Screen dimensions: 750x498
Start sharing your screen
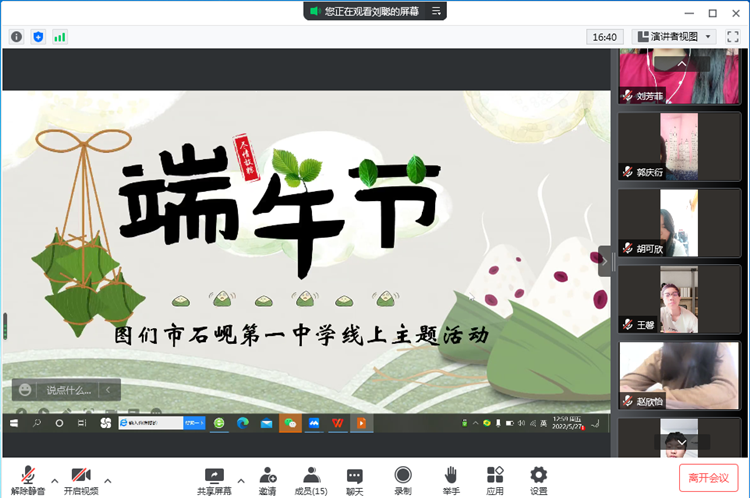tap(214, 481)
